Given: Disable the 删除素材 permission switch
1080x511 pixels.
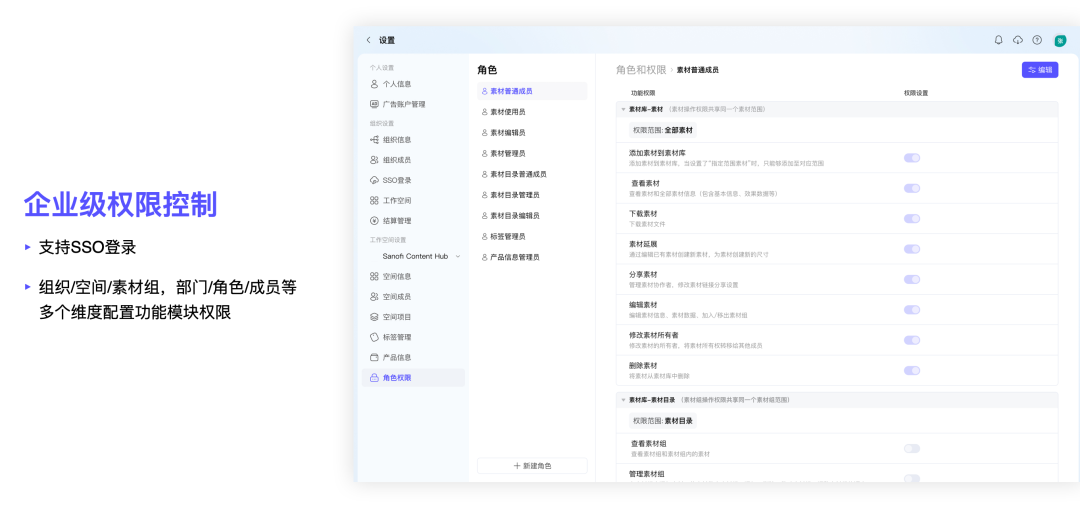Looking at the screenshot, I should point(911,370).
